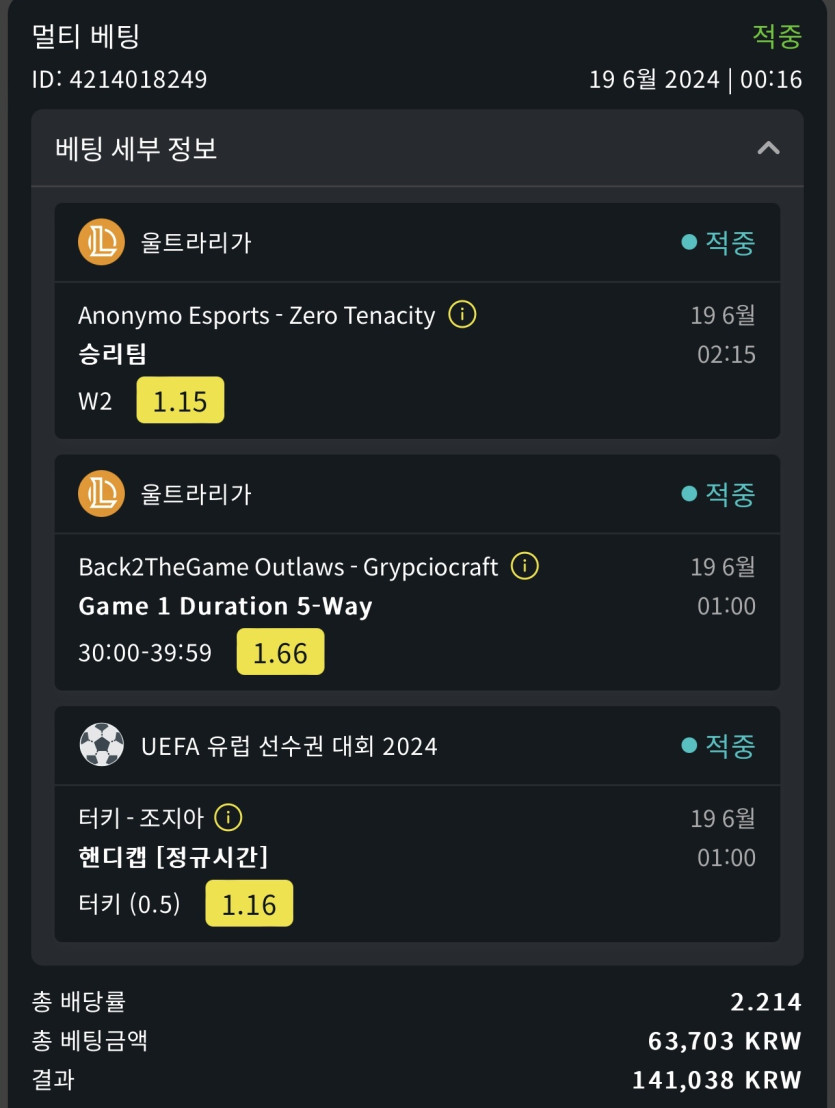Click the 1.16 odds badge

[x=249, y=904]
